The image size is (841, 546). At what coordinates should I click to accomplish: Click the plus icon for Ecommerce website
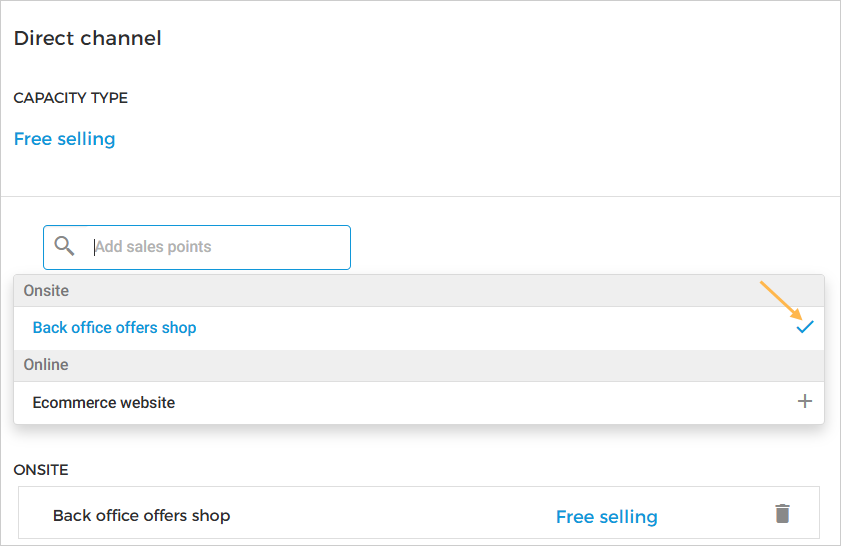(805, 402)
